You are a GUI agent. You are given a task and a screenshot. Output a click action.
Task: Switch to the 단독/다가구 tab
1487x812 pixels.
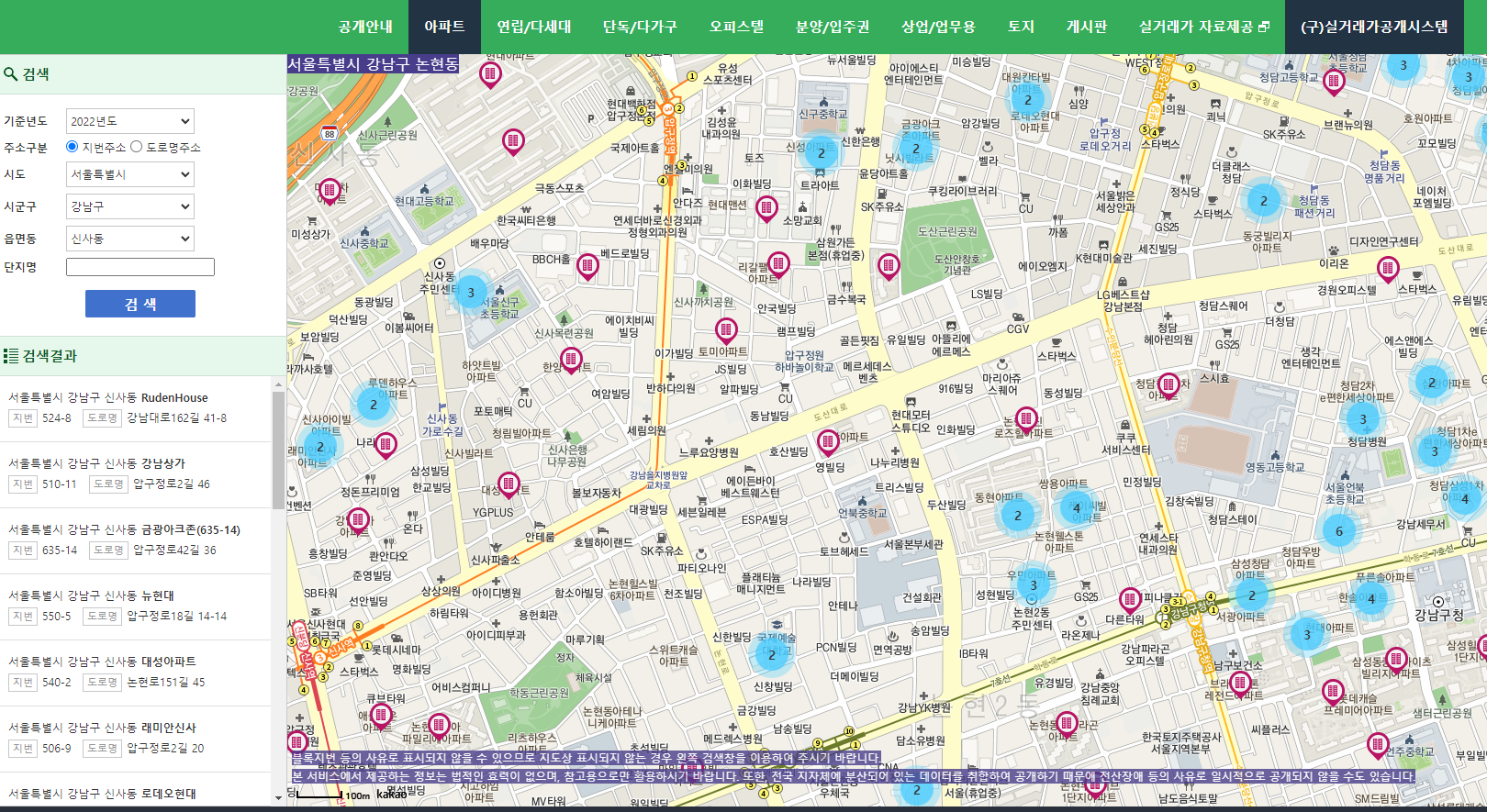[640, 27]
